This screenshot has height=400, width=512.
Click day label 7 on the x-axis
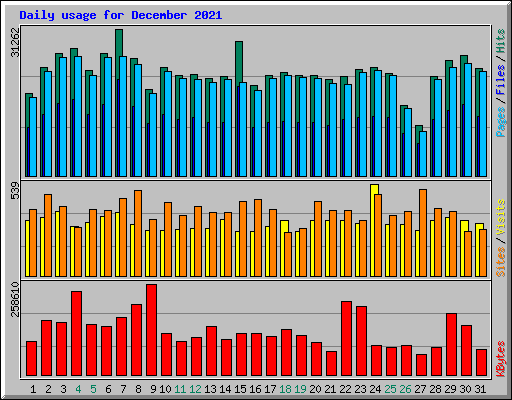pos(123,389)
